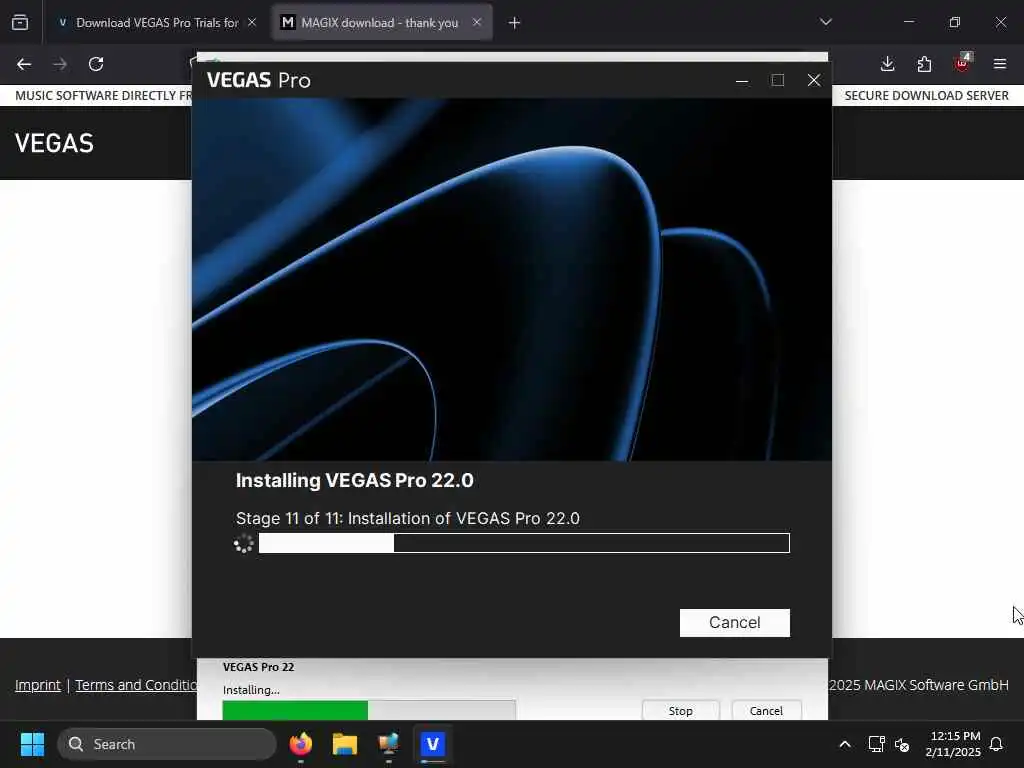This screenshot has height=768, width=1024.
Task: Click the SECURE DOWNLOAD SERVER banner text
Action: pyautogui.click(x=926, y=96)
